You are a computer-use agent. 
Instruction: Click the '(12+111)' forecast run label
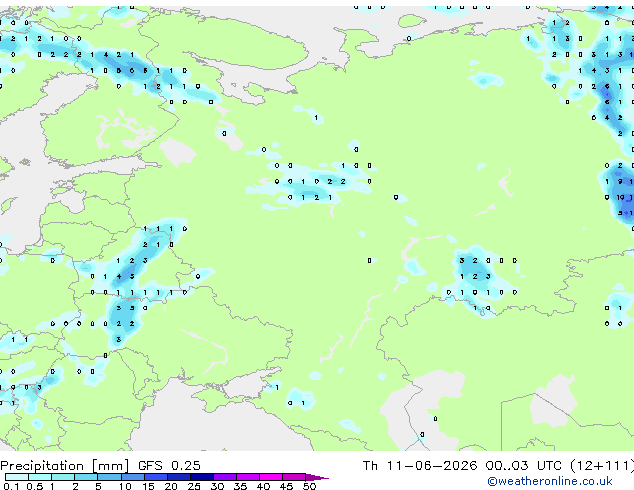(602, 465)
